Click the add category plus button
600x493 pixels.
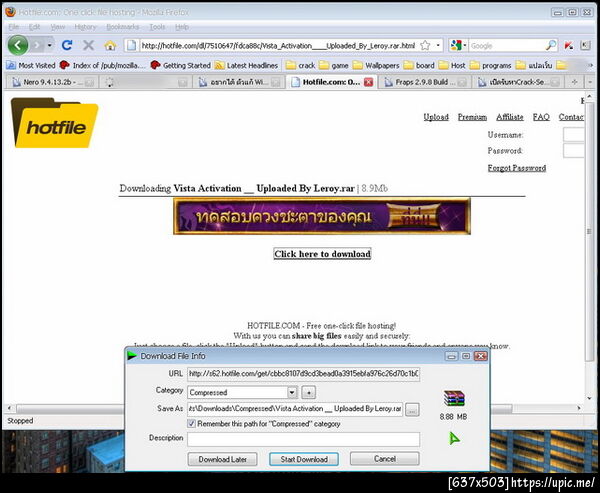[x=309, y=392]
